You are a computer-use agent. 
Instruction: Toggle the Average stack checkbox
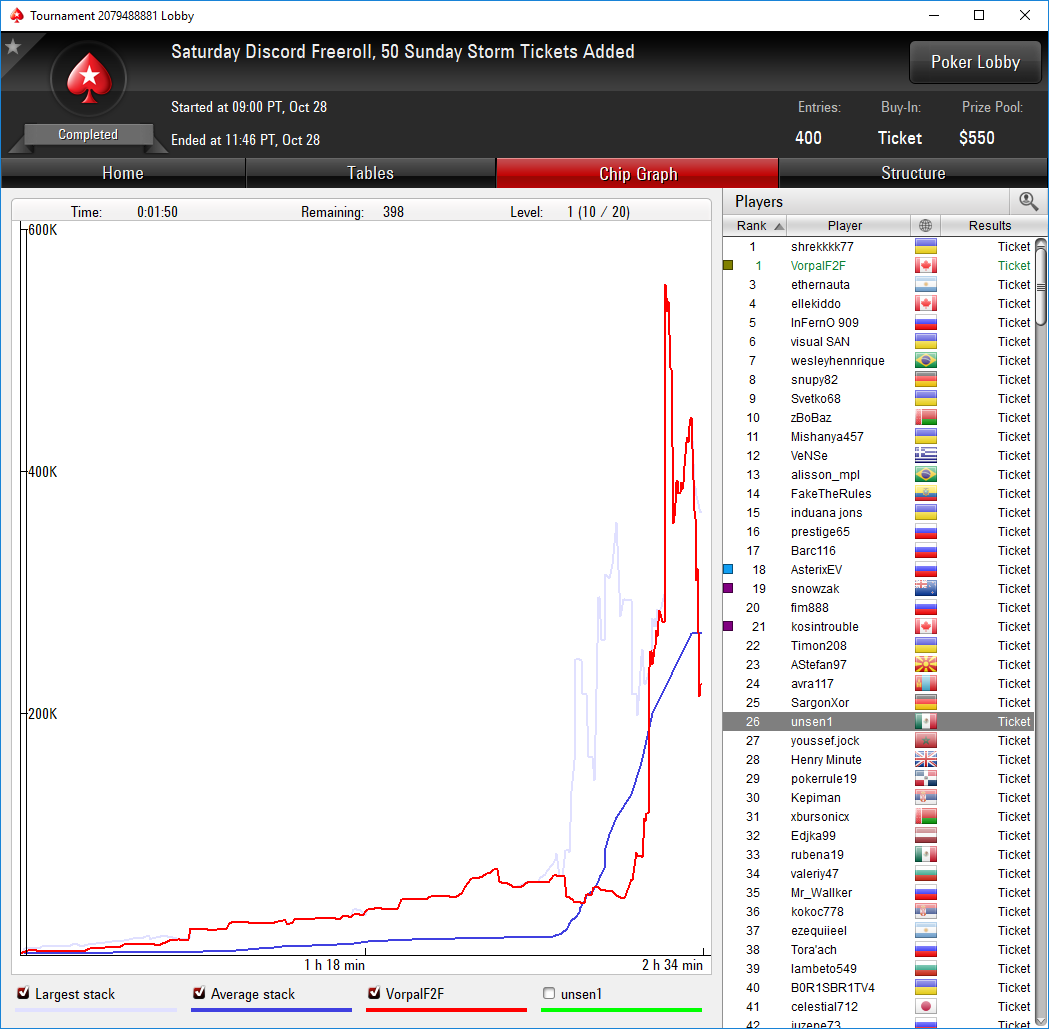pyautogui.click(x=199, y=993)
